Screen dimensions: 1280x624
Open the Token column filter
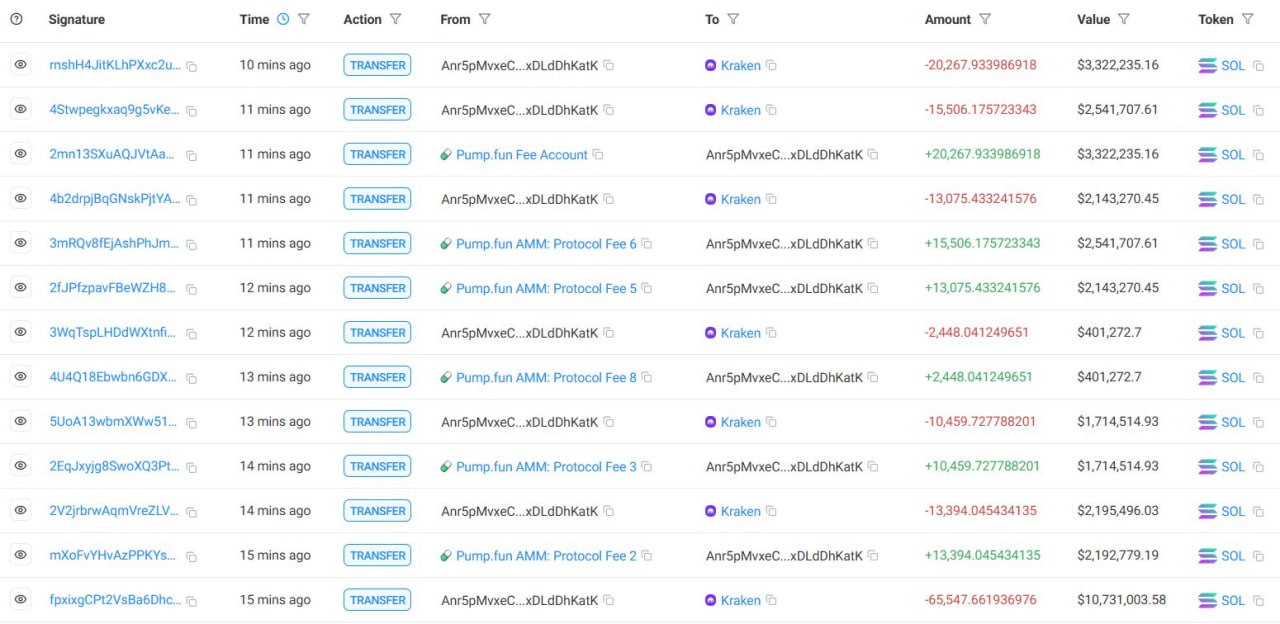pyautogui.click(x=1247, y=19)
